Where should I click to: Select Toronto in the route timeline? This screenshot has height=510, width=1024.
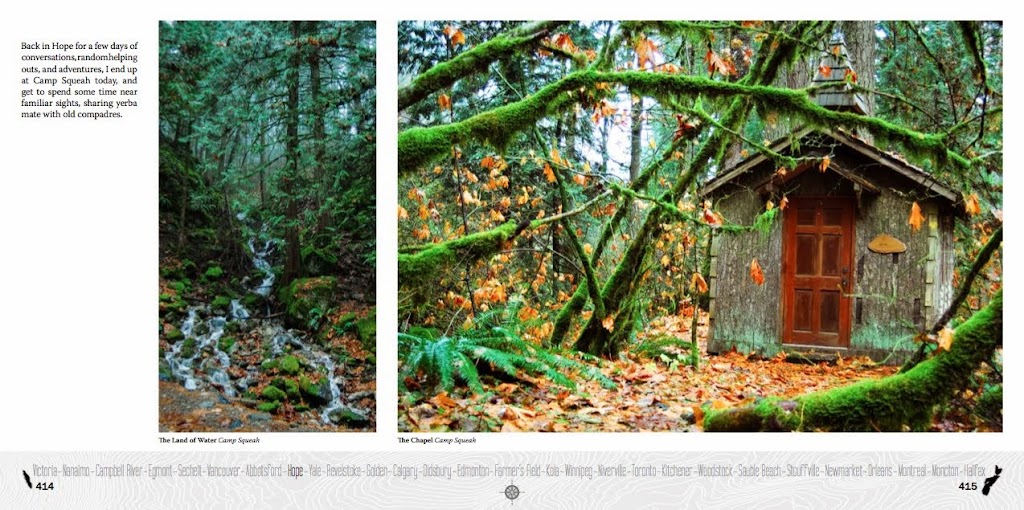643,471
